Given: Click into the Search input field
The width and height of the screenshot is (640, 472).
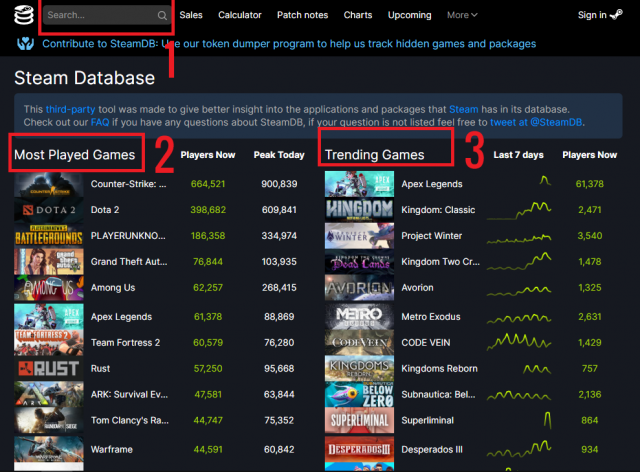Looking at the screenshot, I should (x=100, y=16).
